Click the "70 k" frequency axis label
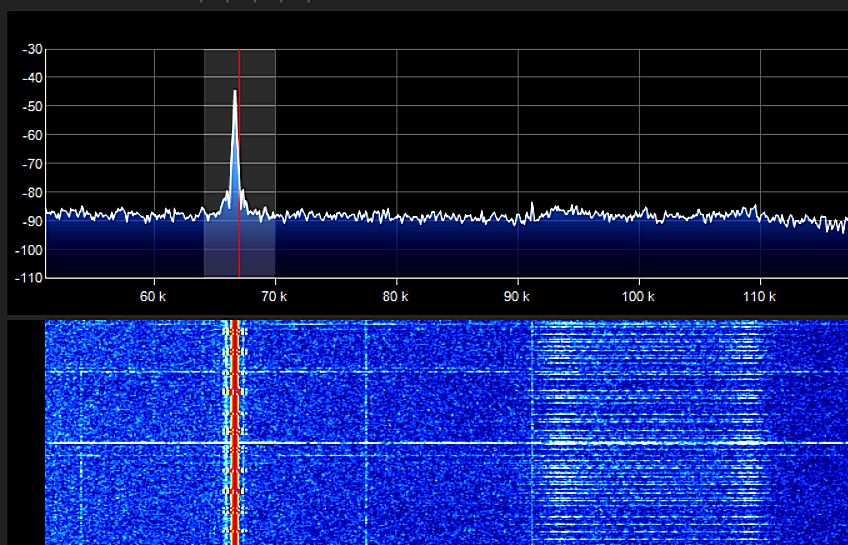 coord(274,296)
